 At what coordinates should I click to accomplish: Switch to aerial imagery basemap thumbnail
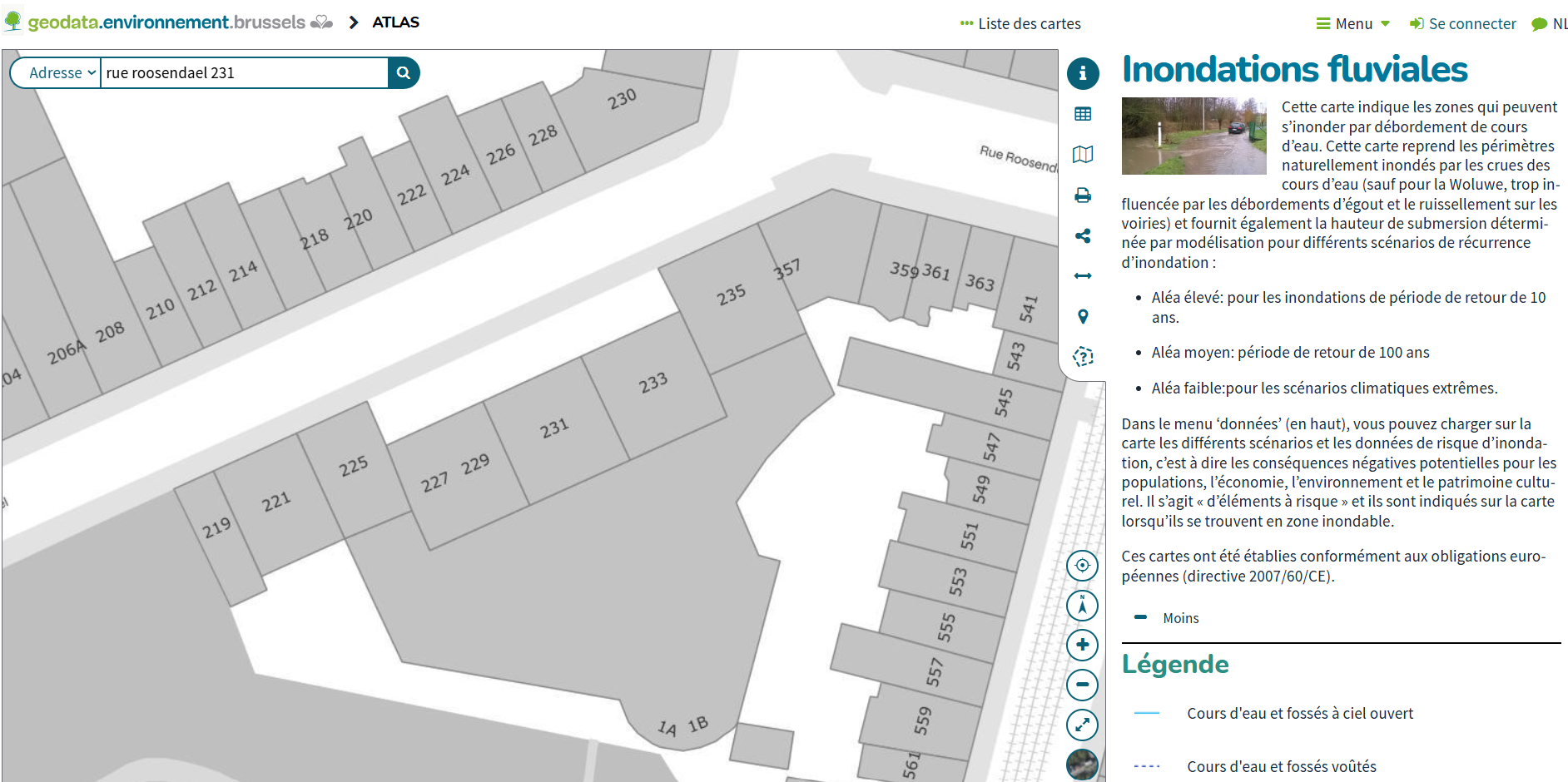click(1082, 764)
